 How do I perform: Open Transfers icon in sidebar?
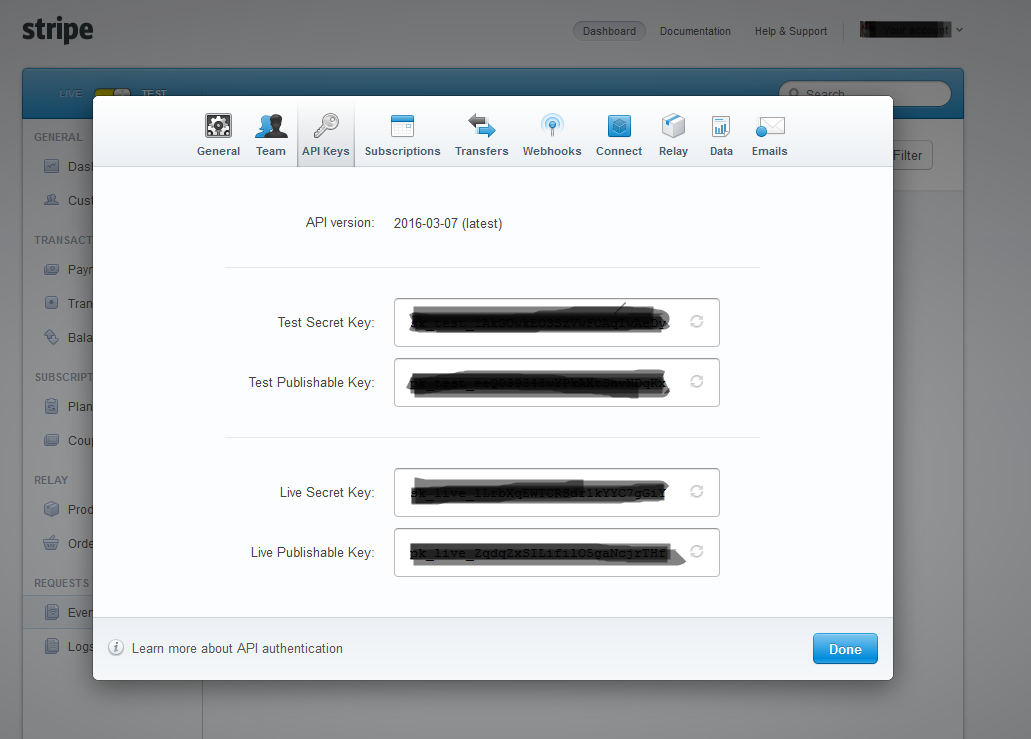pyautogui.click(x=51, y=302)
